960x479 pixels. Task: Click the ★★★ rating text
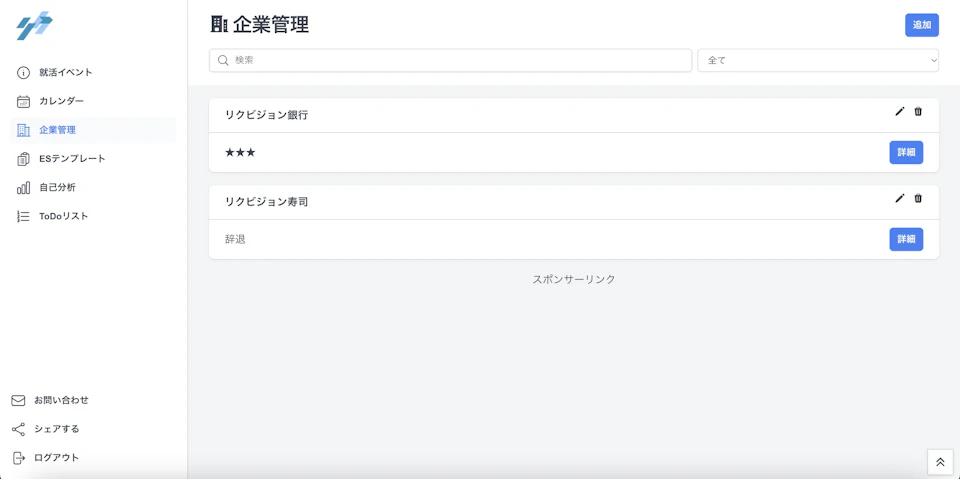[240, 153]
